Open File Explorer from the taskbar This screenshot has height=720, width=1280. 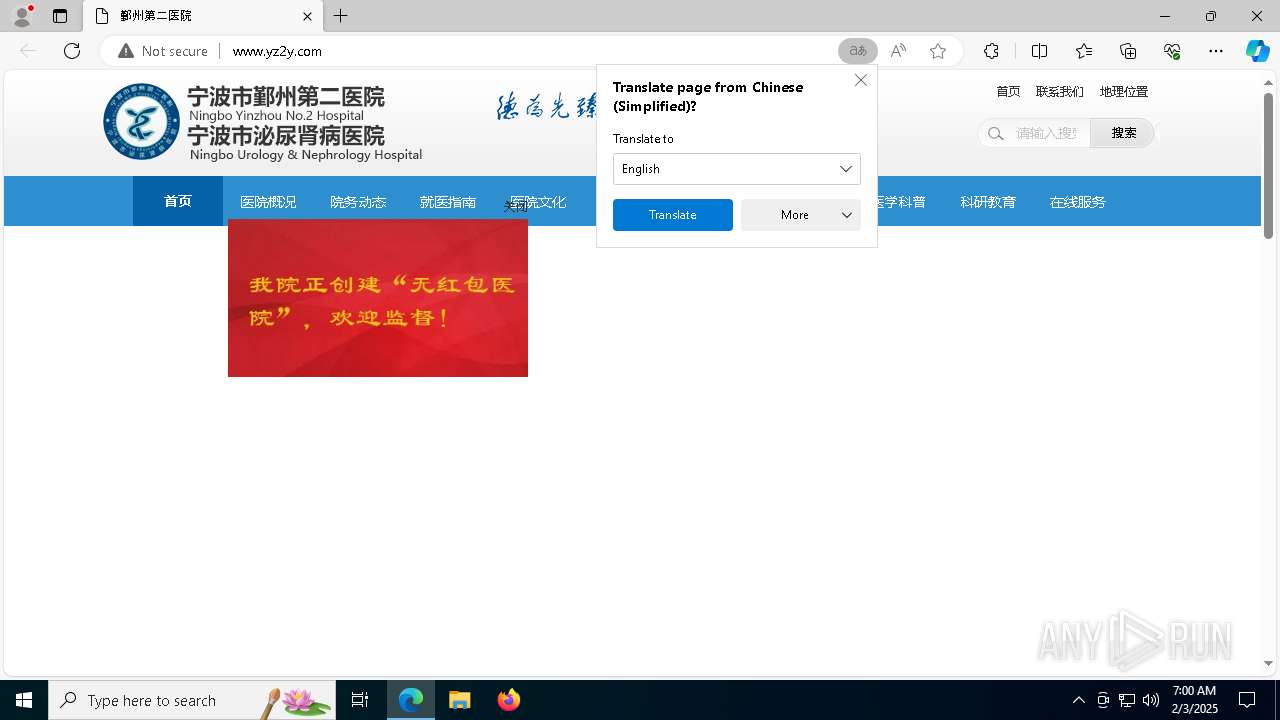tap(460, 700)
